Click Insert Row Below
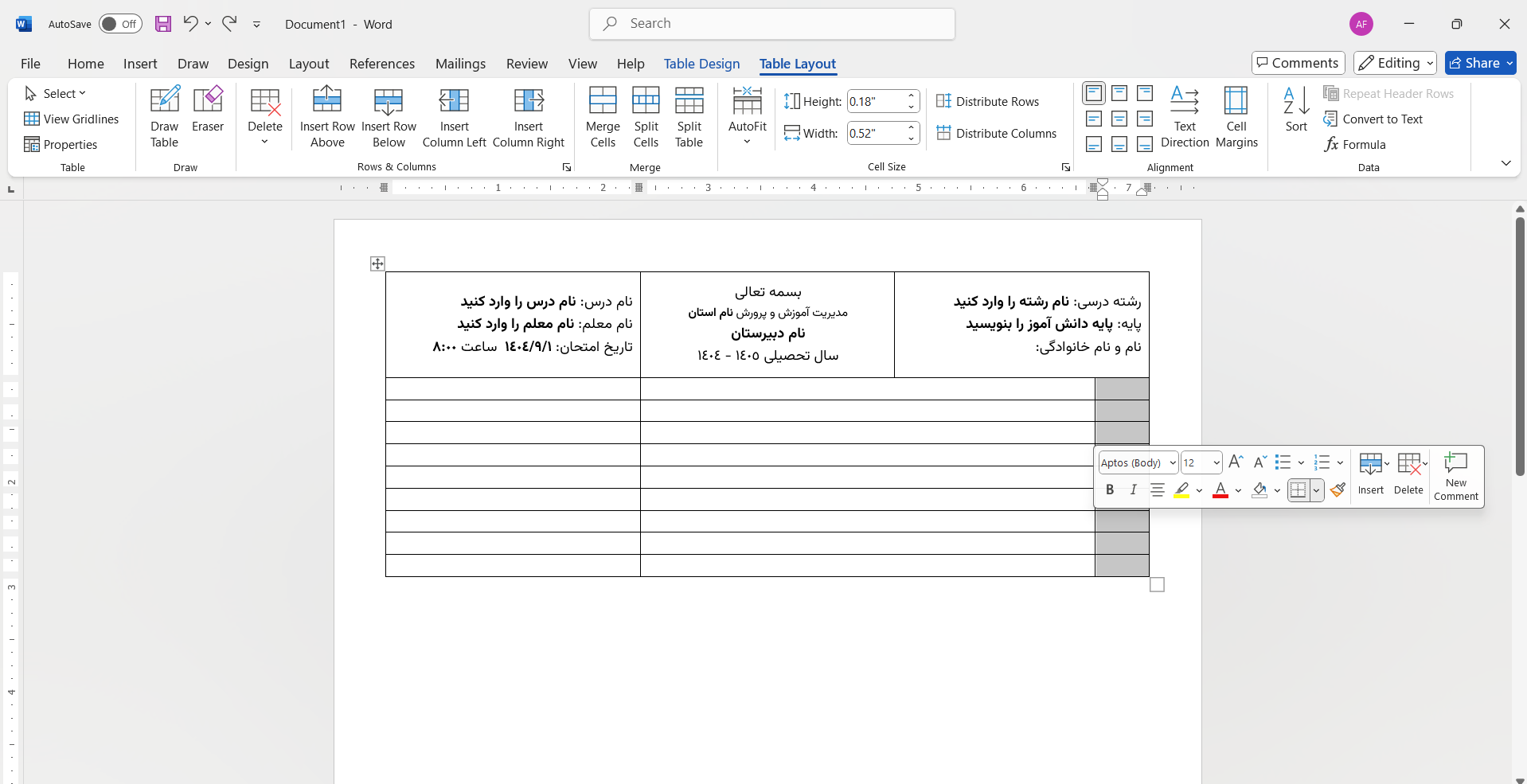This screenshot has height=784, width=1527. pos(389,117)
